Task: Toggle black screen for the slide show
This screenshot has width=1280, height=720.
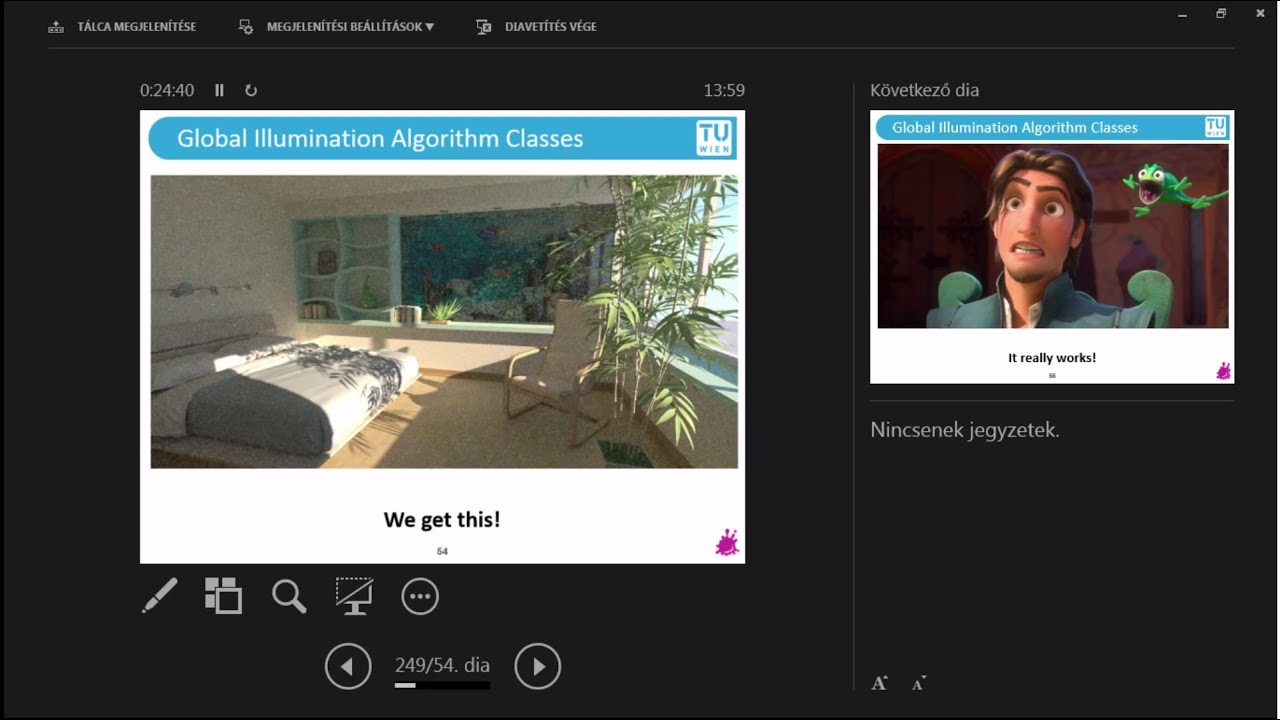Action: pyautogui.click(x=354, y=596)
